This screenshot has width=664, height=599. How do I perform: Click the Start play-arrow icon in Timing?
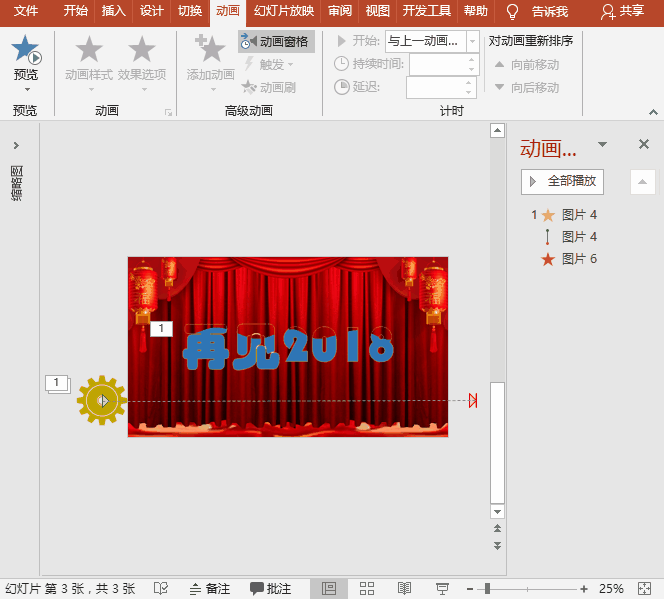[x=341, y=41]
